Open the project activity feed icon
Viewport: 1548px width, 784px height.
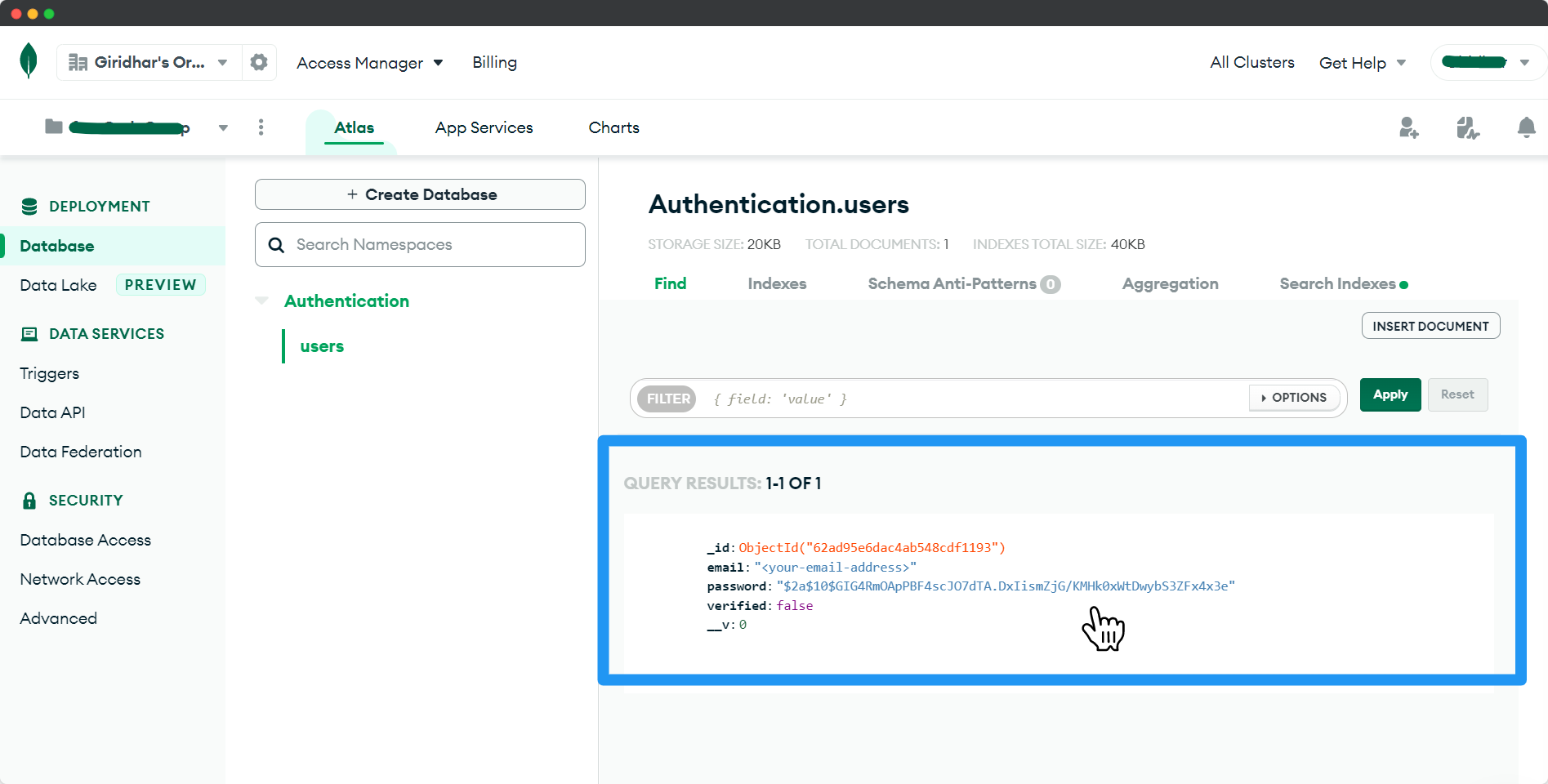[1467, 127]
